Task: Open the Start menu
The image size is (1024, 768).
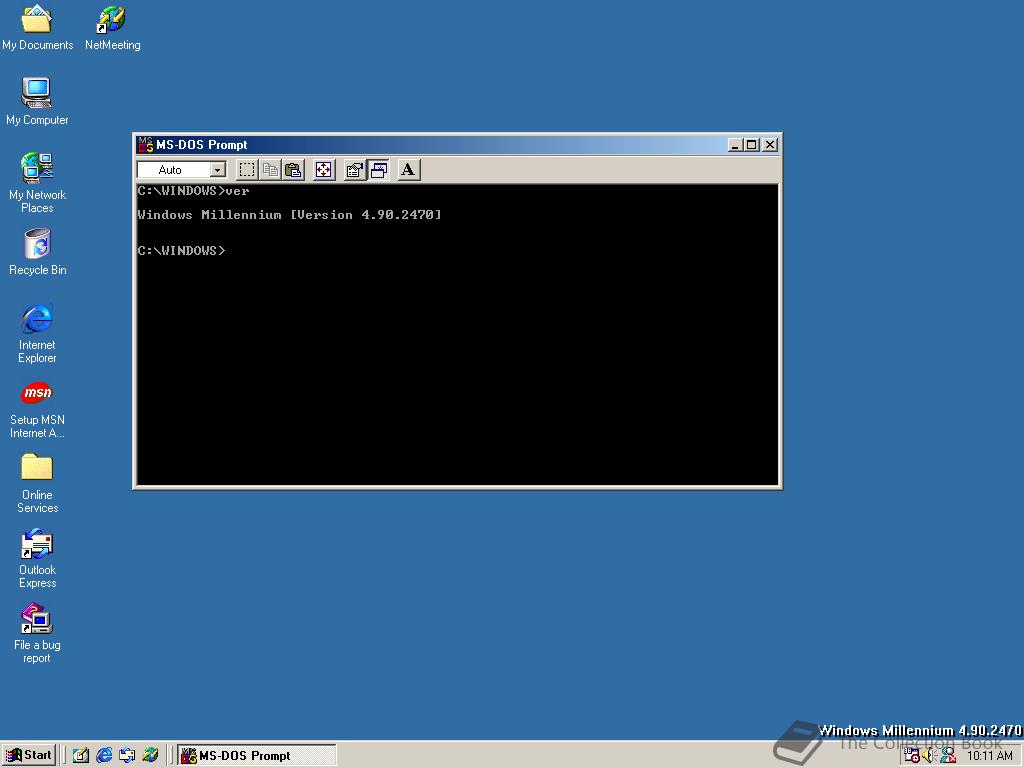Action: 29,756
